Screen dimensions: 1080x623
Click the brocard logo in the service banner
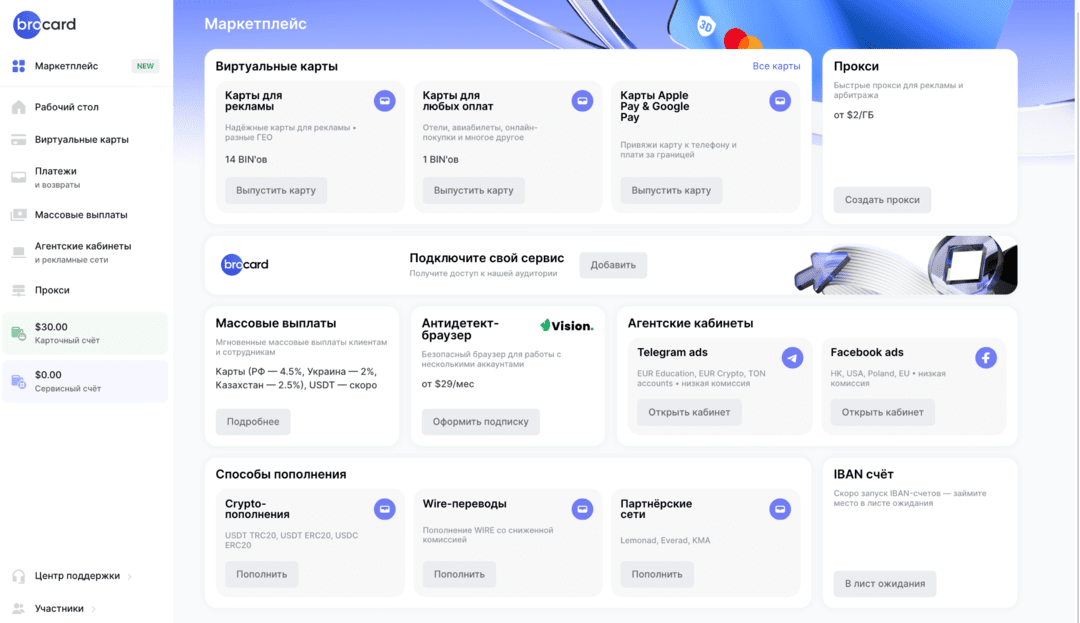click(x=245, y=264)
